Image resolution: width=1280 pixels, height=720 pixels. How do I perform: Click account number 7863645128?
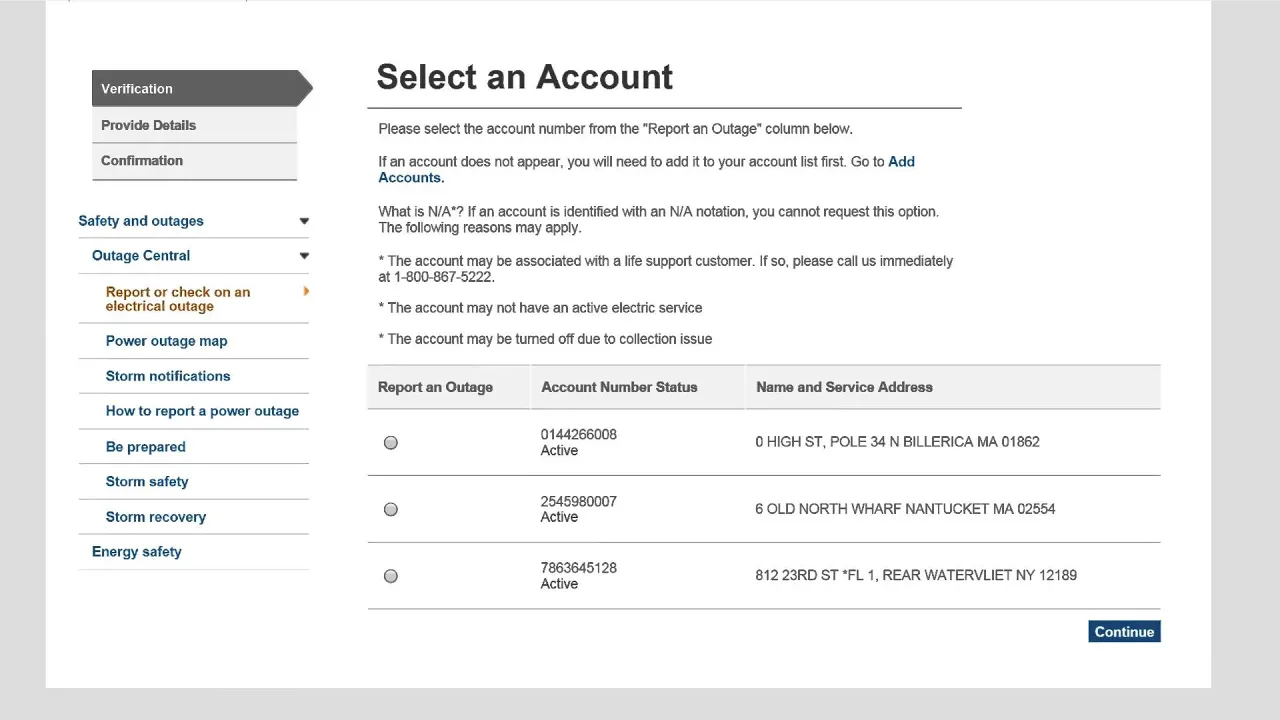[579, 568]
